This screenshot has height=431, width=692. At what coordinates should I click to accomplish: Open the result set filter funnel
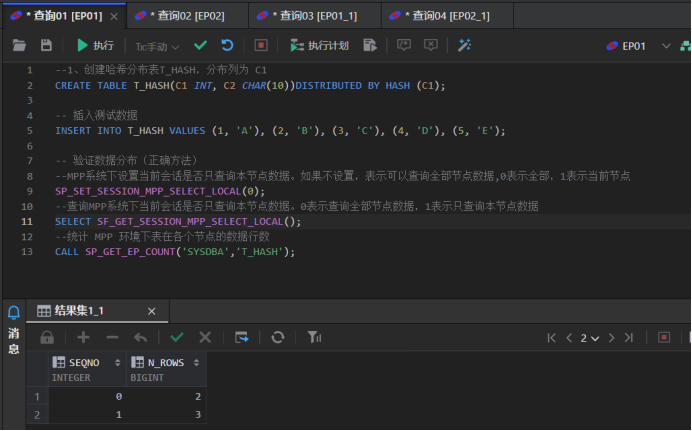(x=314, y=337)
